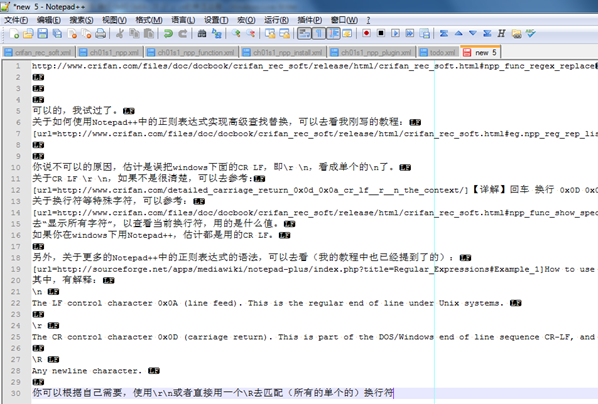The image size is (598, 404).
Task: Click the user-defined language lightning icon
Action: point(347,34)
